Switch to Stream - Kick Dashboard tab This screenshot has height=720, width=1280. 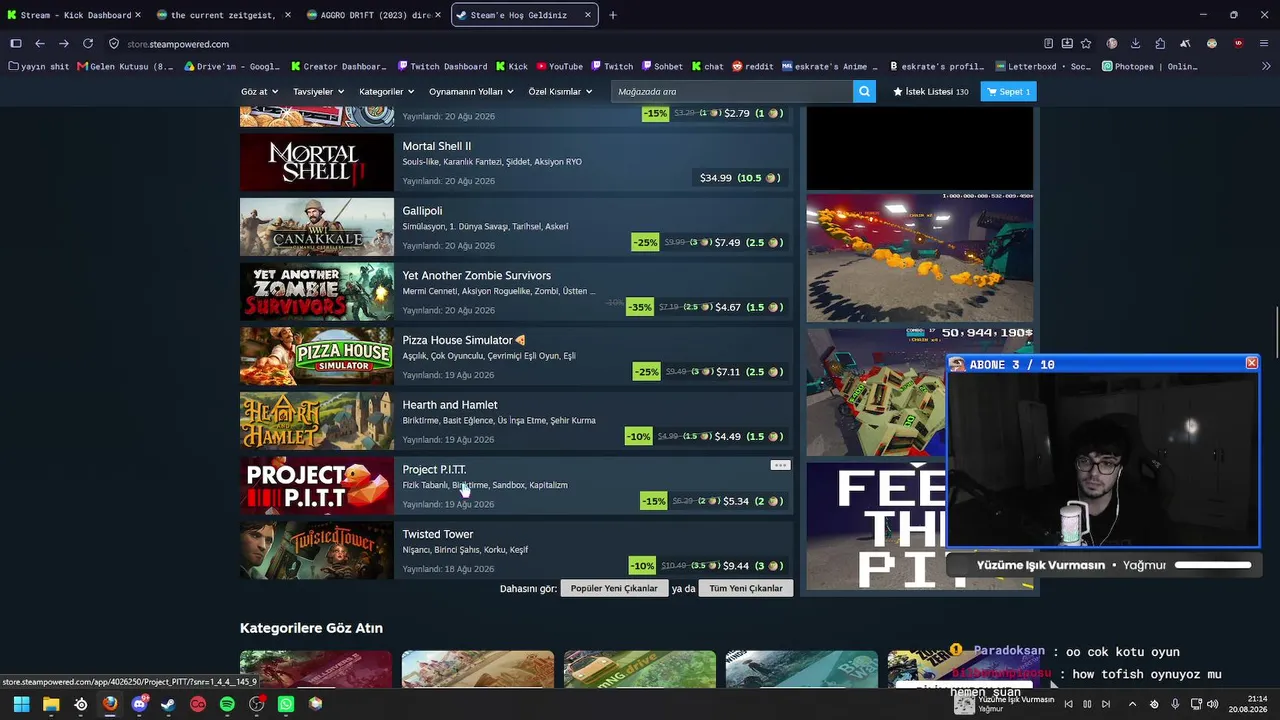[x=74, y=15]
